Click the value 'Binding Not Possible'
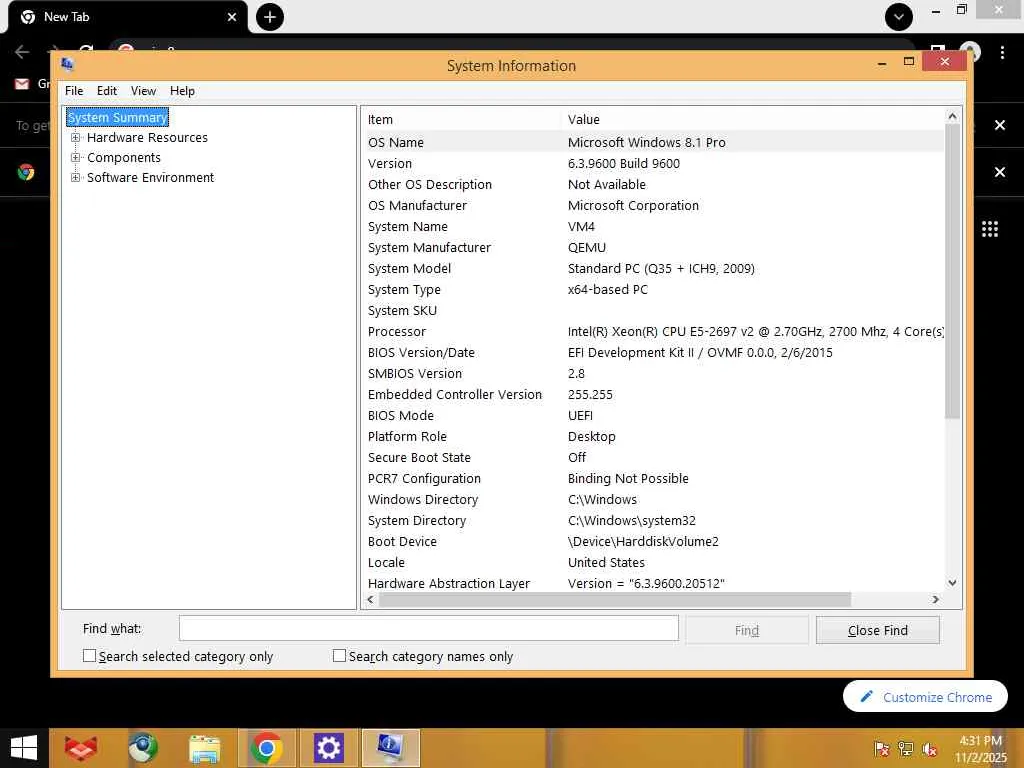 pyautogui.click(x=628, y=479)
